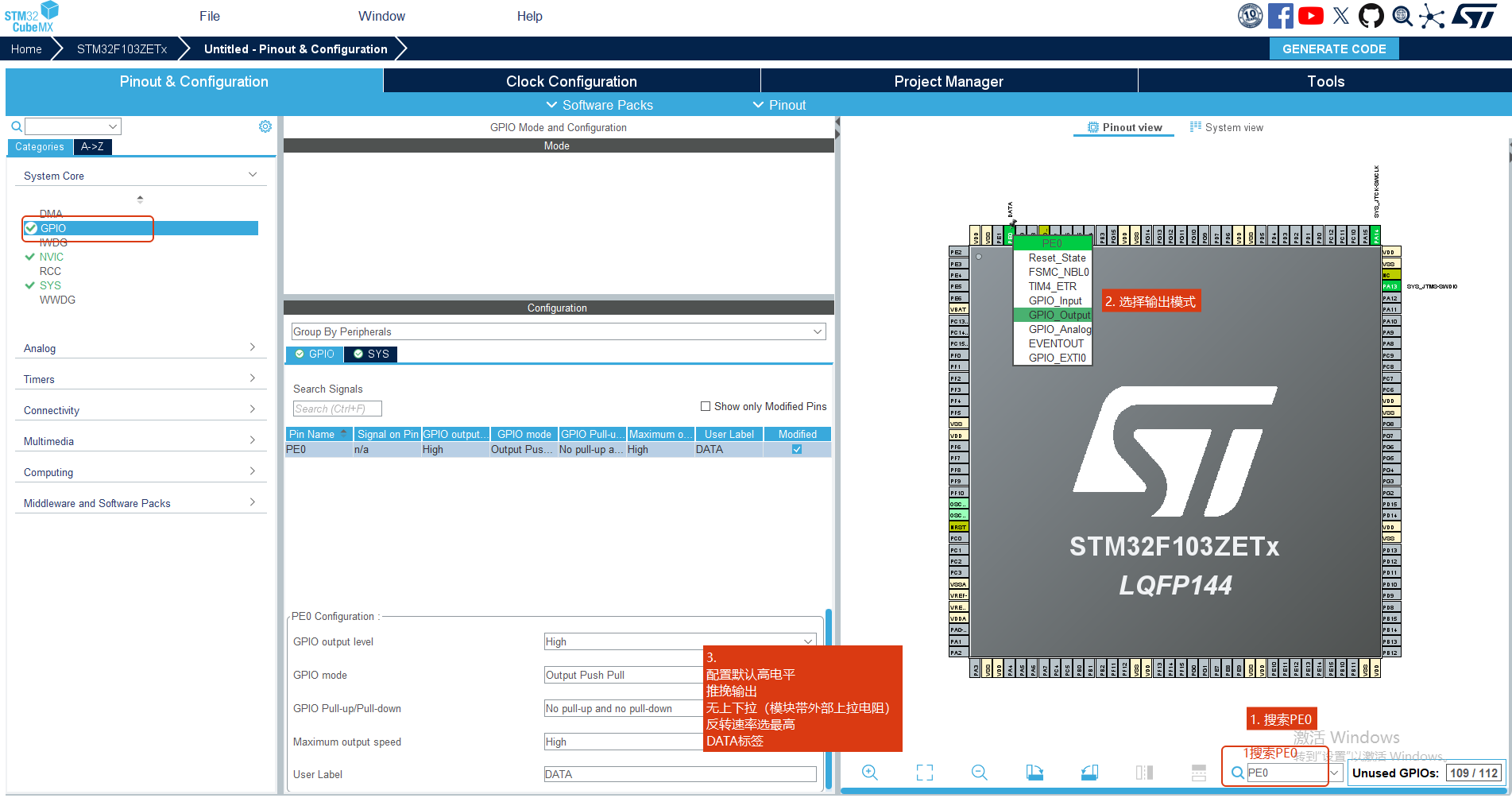The width and height of the screenshot is (1512, 798).
Task: Select the A->Z tab
Action: 92,146
